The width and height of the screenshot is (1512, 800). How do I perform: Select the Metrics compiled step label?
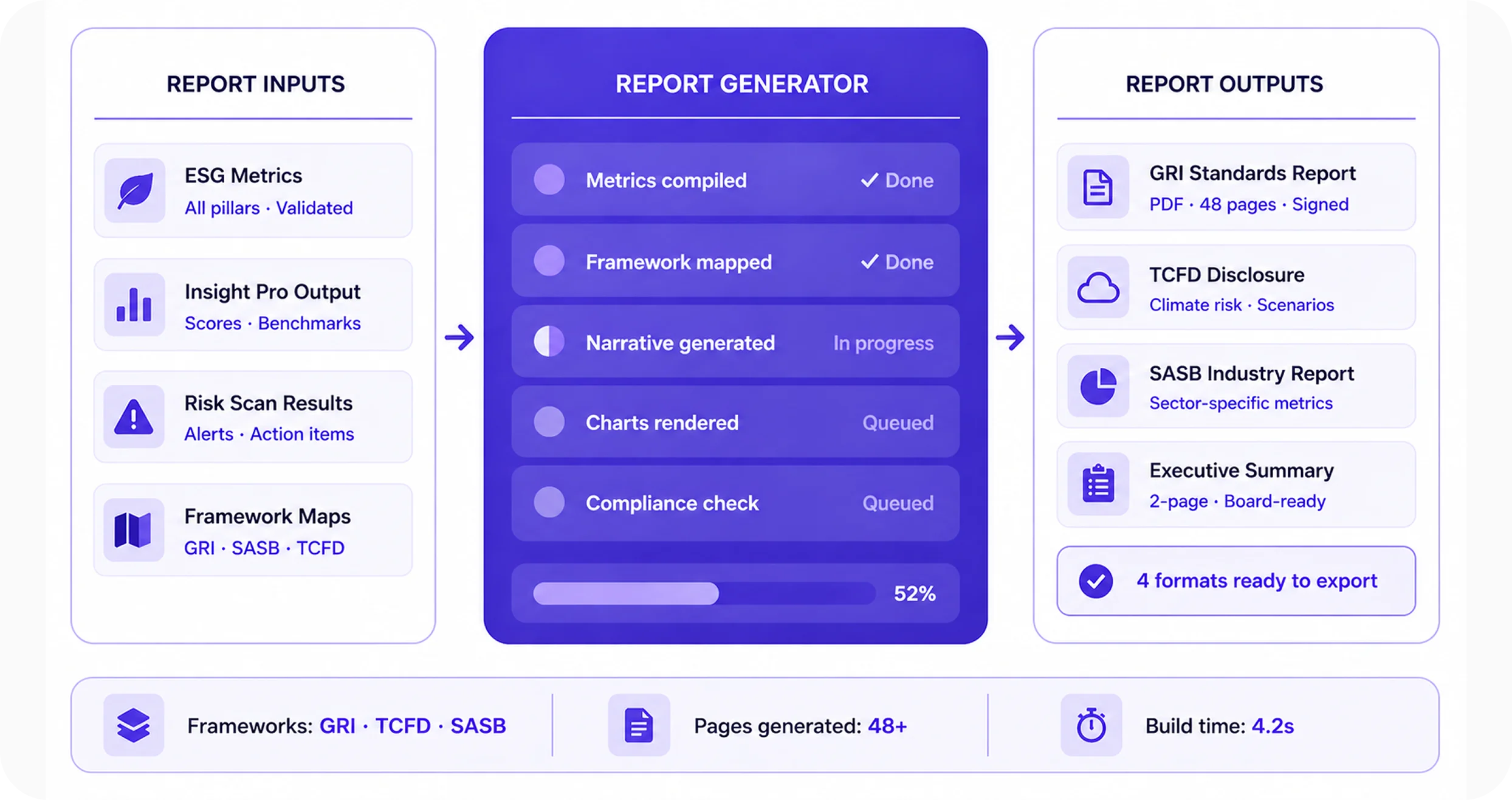(666, 181)
